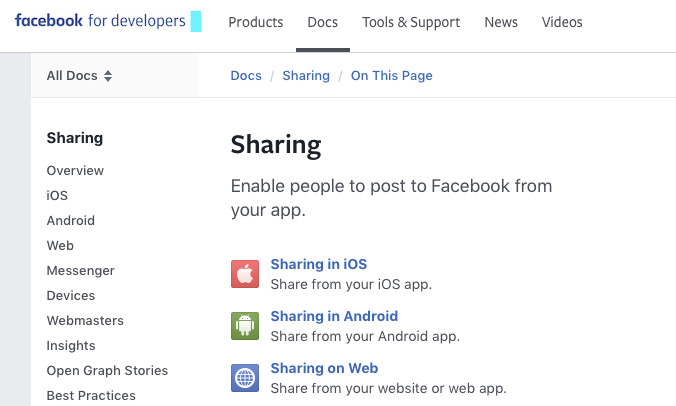Select the Docs tab in top navigation
This screenshot has height=406, width=676.
pos(322,22)
